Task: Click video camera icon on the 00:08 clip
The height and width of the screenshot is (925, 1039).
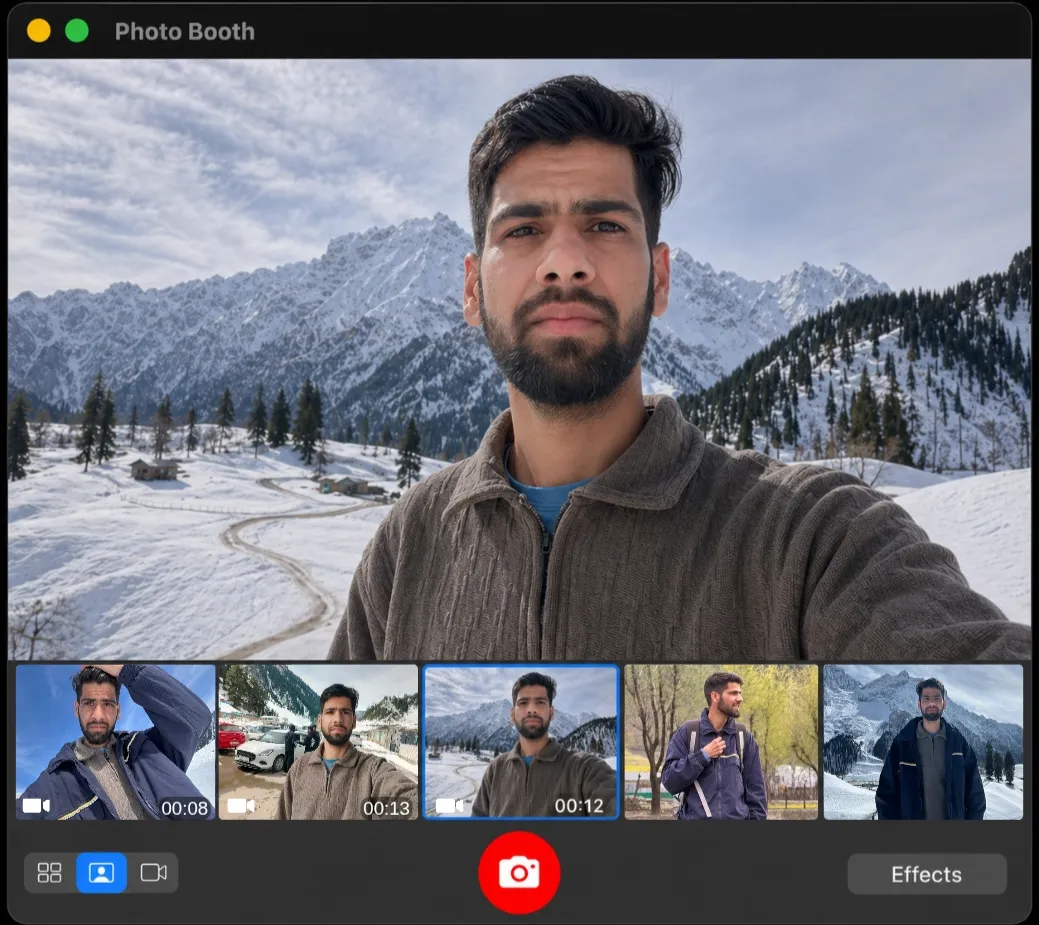Action: [x=36, y=806]
